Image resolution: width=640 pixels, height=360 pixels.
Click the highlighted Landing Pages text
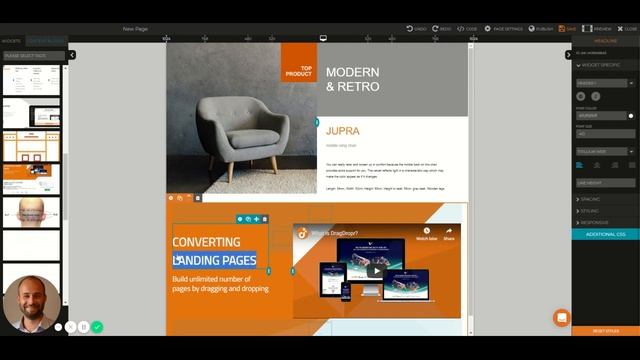(214, 260)
